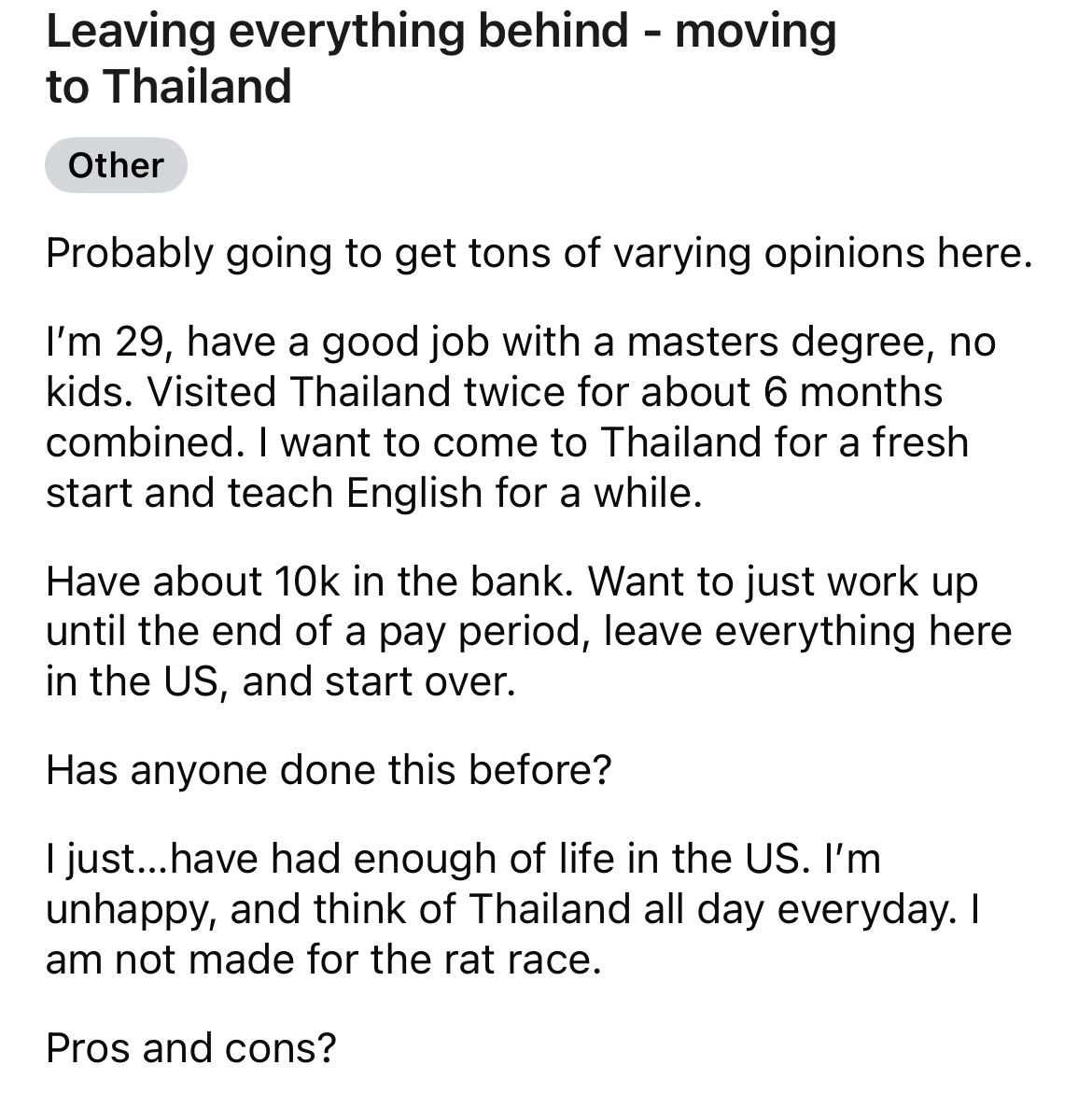Click the text "6 months"
Image resolution: width=1092 pixels, height=1093 pixels.
(853, 392)
